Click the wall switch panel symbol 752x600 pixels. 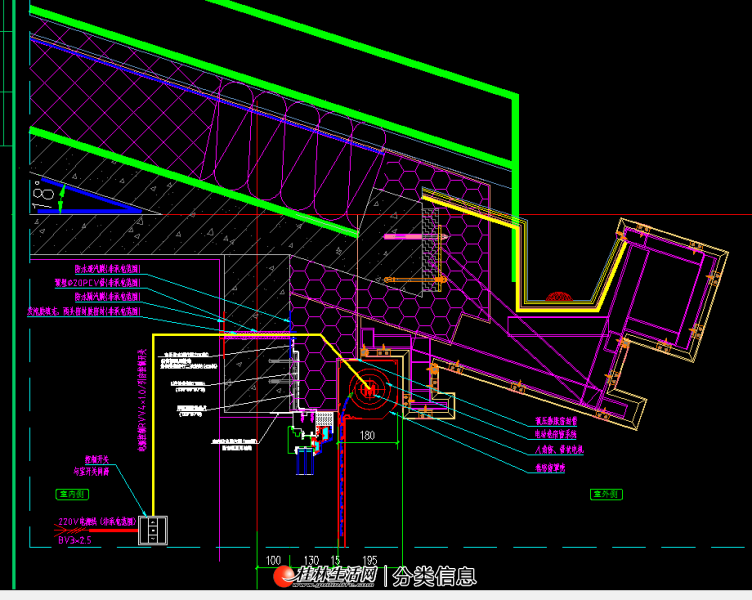tap(154, 529)
